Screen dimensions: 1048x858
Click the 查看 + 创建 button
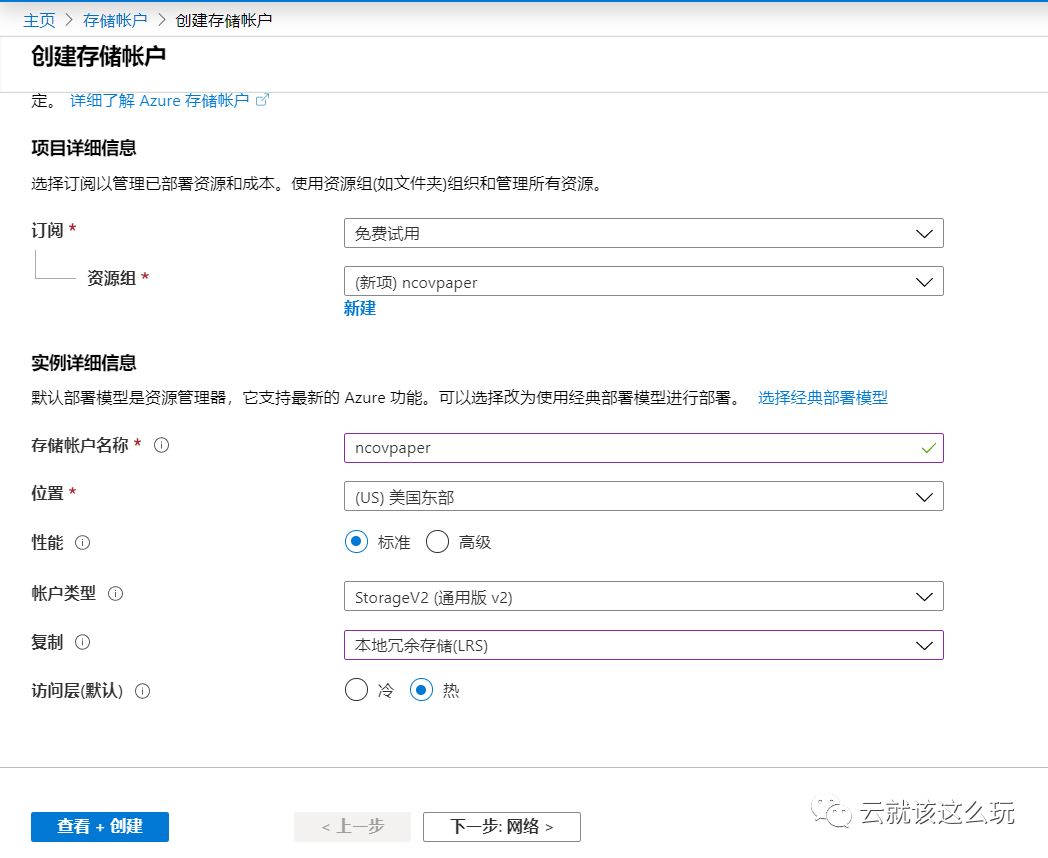100,827
